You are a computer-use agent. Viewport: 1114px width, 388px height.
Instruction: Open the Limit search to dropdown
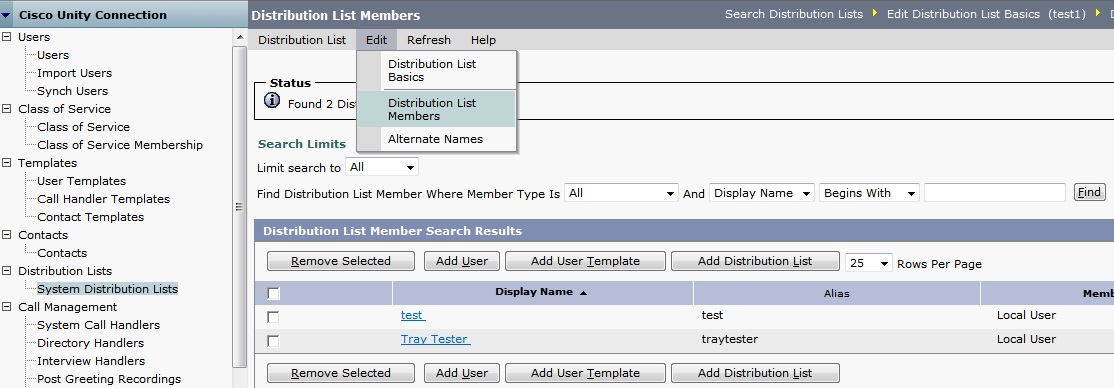[382, 167]
